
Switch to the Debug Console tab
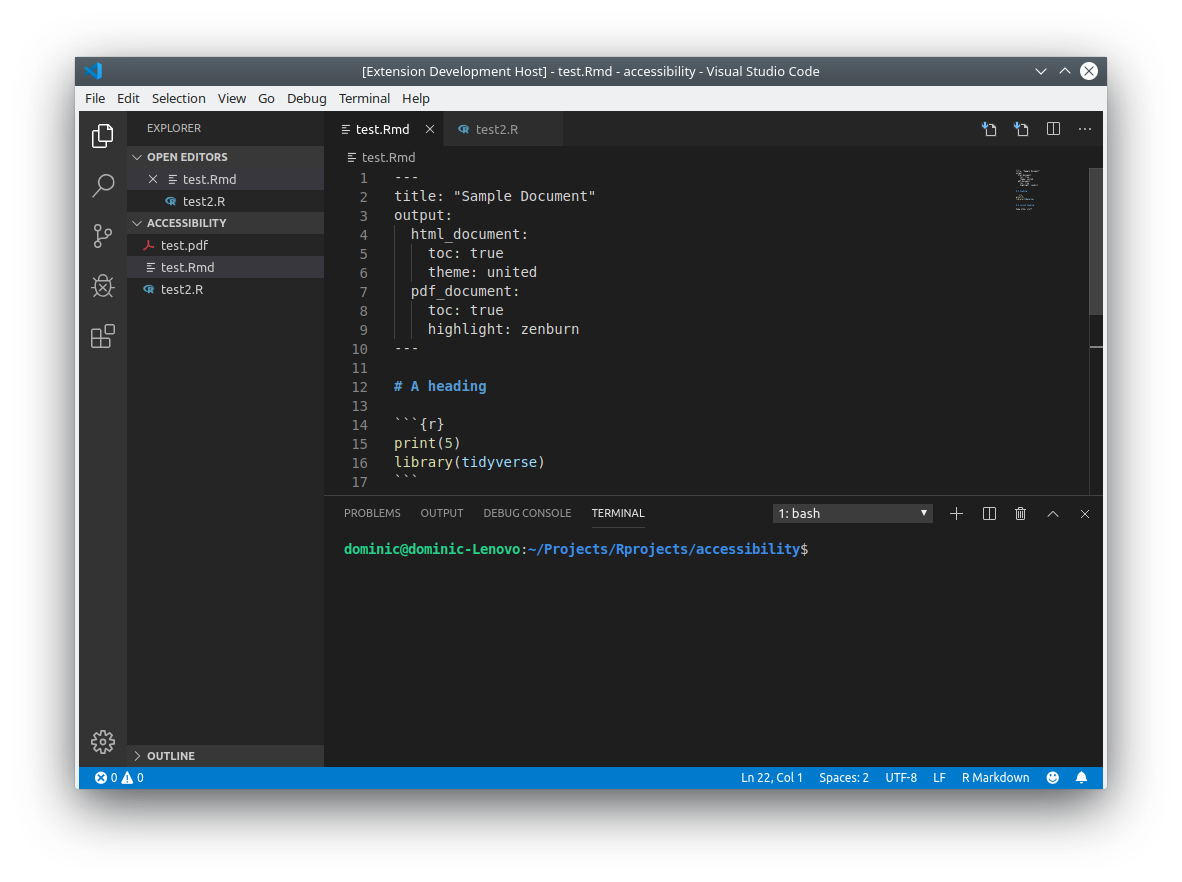pos(527,513)
